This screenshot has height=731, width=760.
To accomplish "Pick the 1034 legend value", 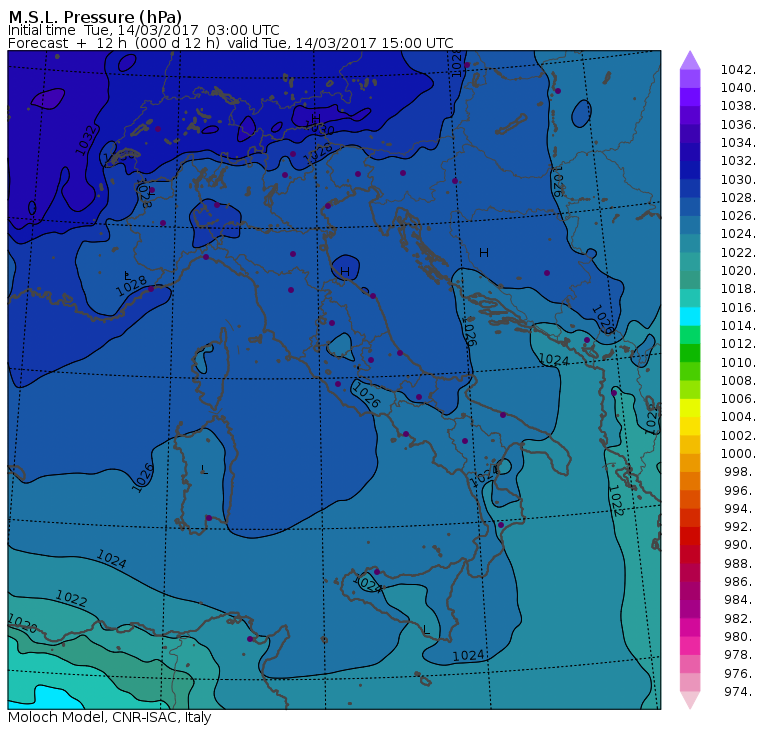I will 738,143.
